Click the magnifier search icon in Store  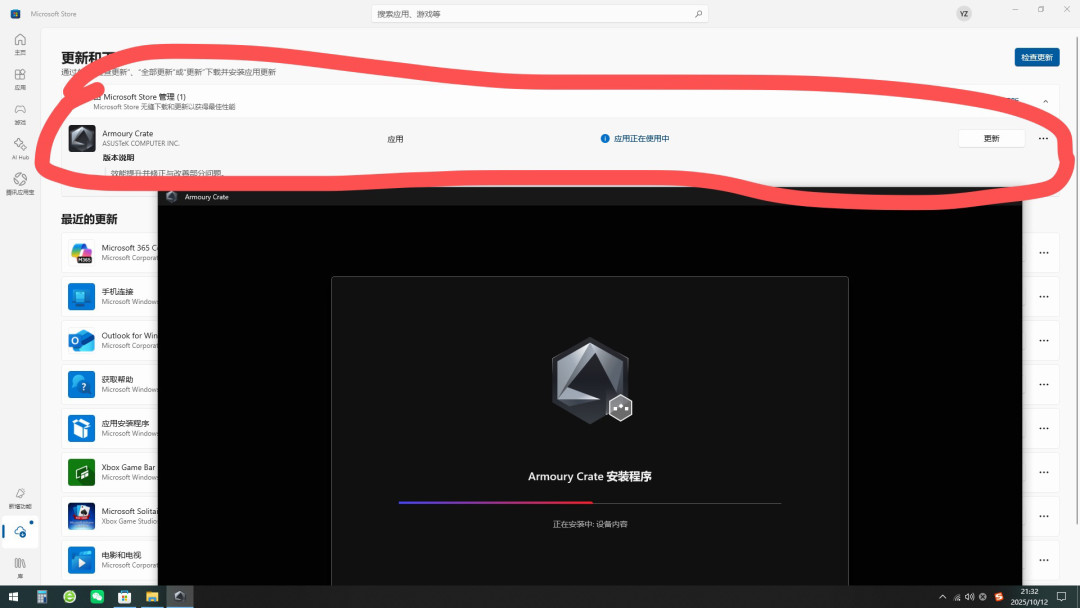tap(698, 14)
